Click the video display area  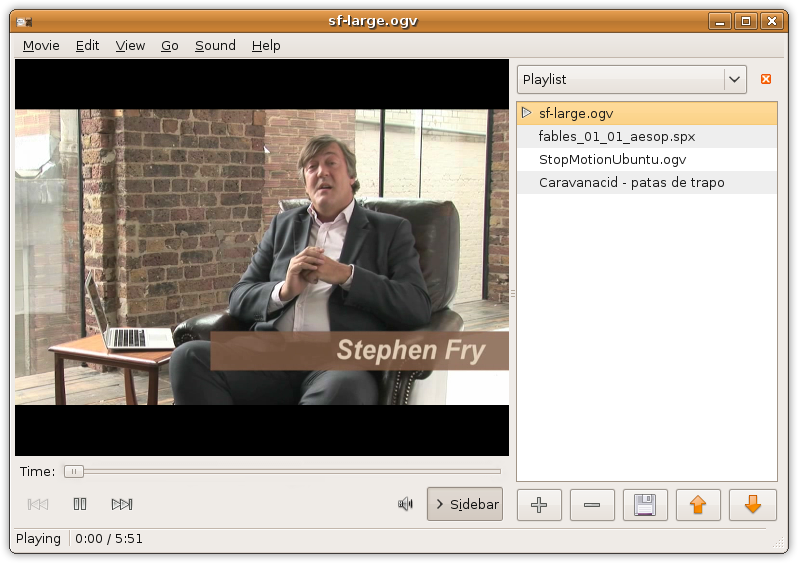coord(262,257)
